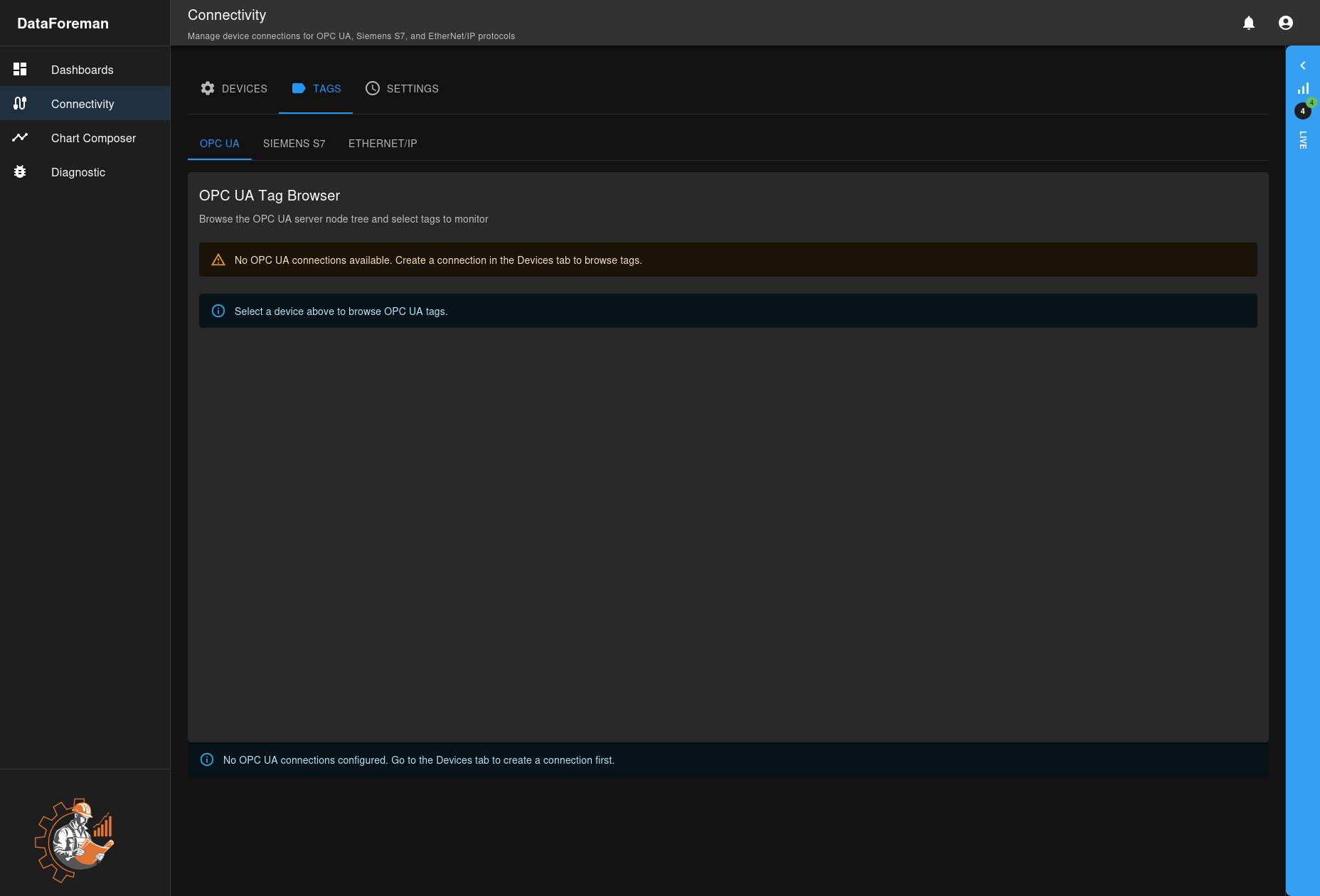The image size is (1320, 896).
Task: Switch to the SIEMENS S7 tab
Action: click(294, 144)
